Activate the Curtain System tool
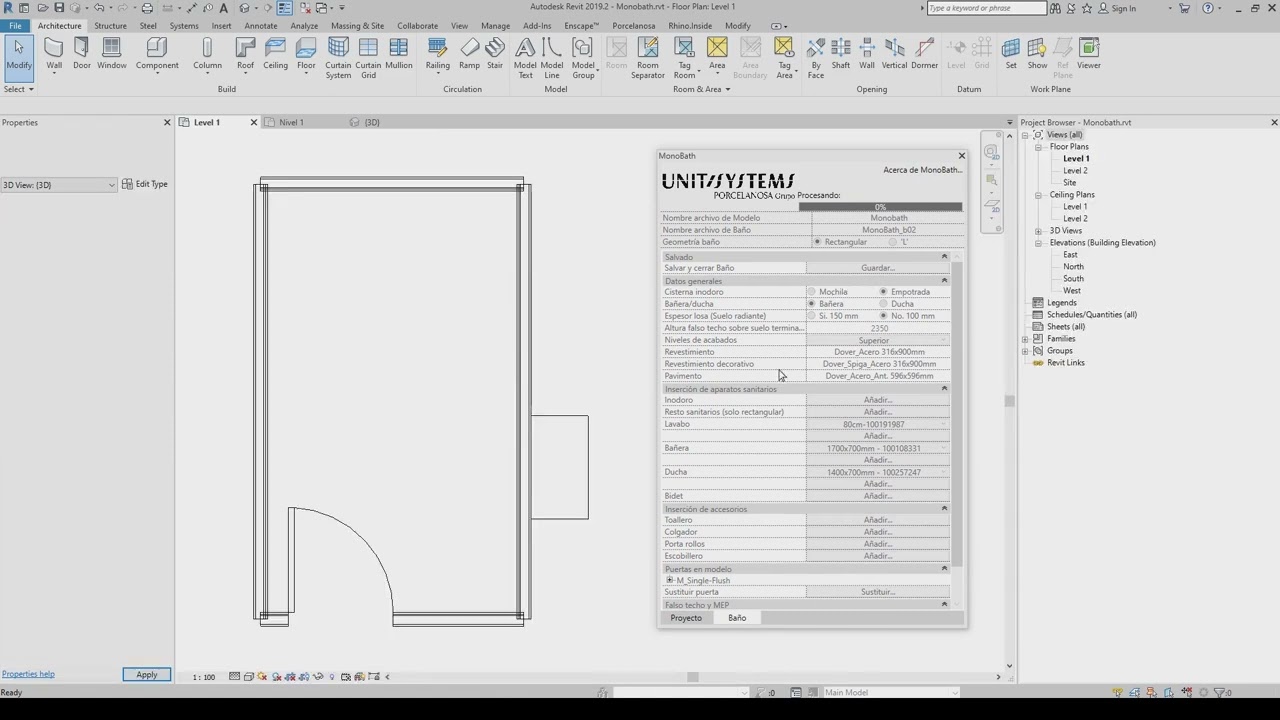The image size is (1280, 720). click(338, 58)
